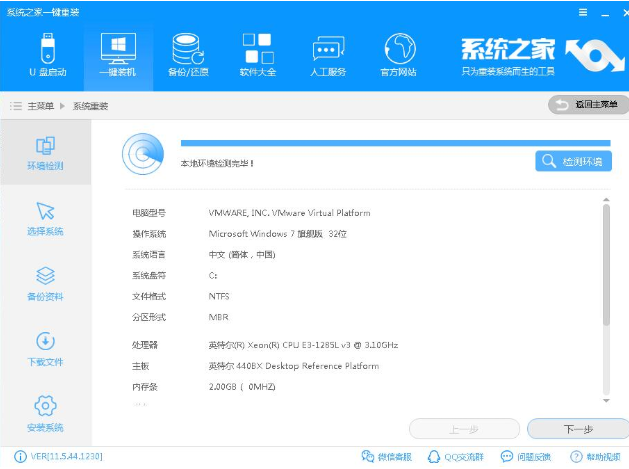The width and height of the screenshot is (629, 469).
Task: Open the 人工服务 manual service chat
Action: point(329,54)
